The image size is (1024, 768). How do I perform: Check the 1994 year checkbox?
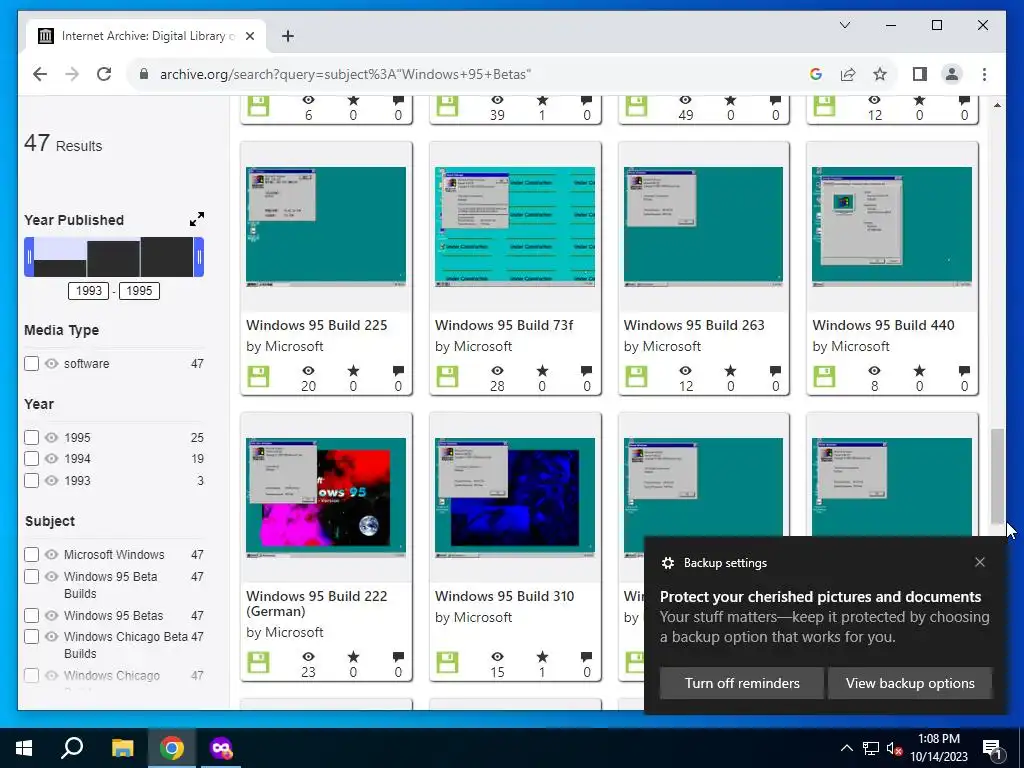tap(31, 459)
